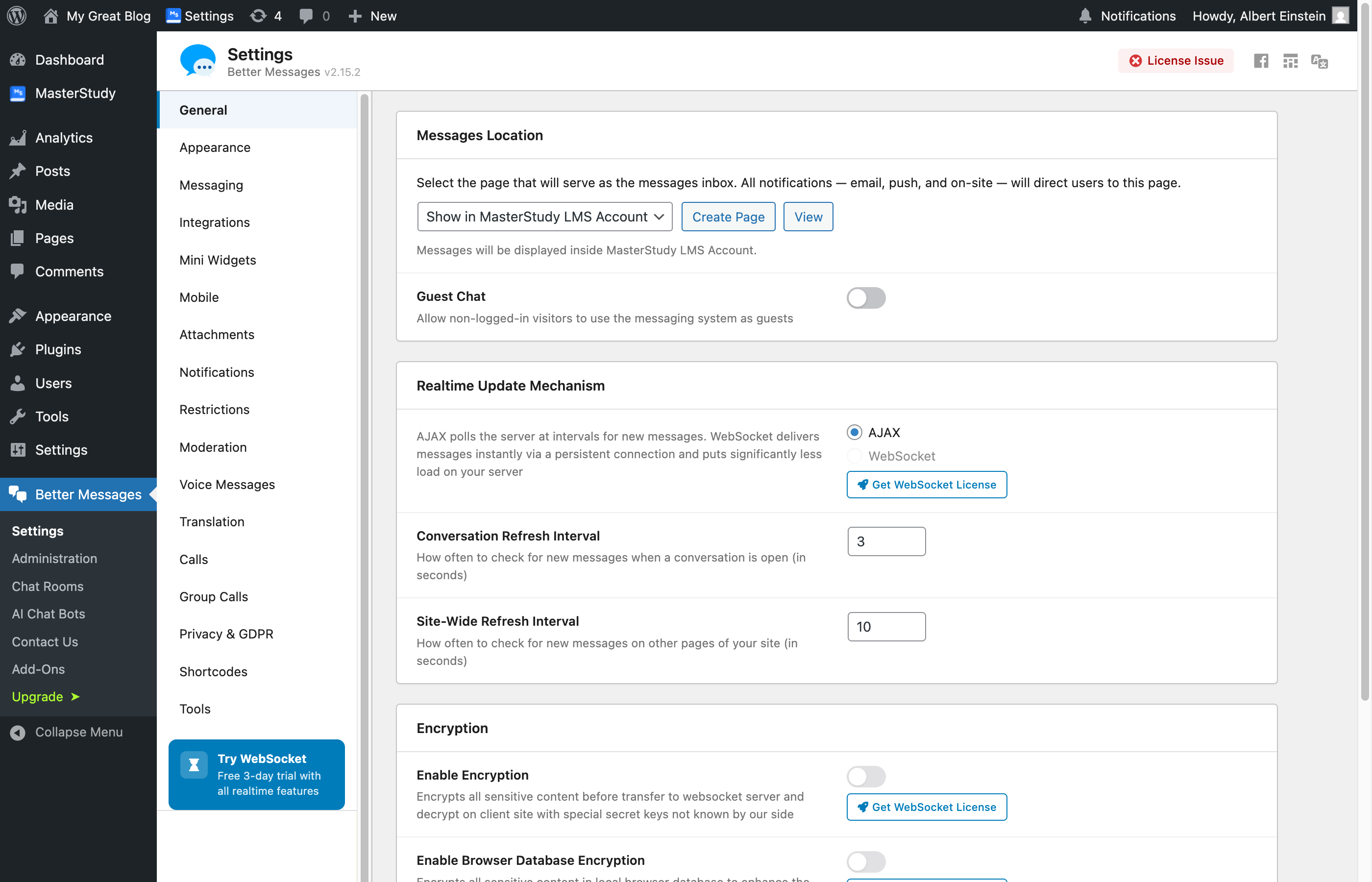
Task: Open AI Chat Bots submenu item
Action: click(49, 614)
